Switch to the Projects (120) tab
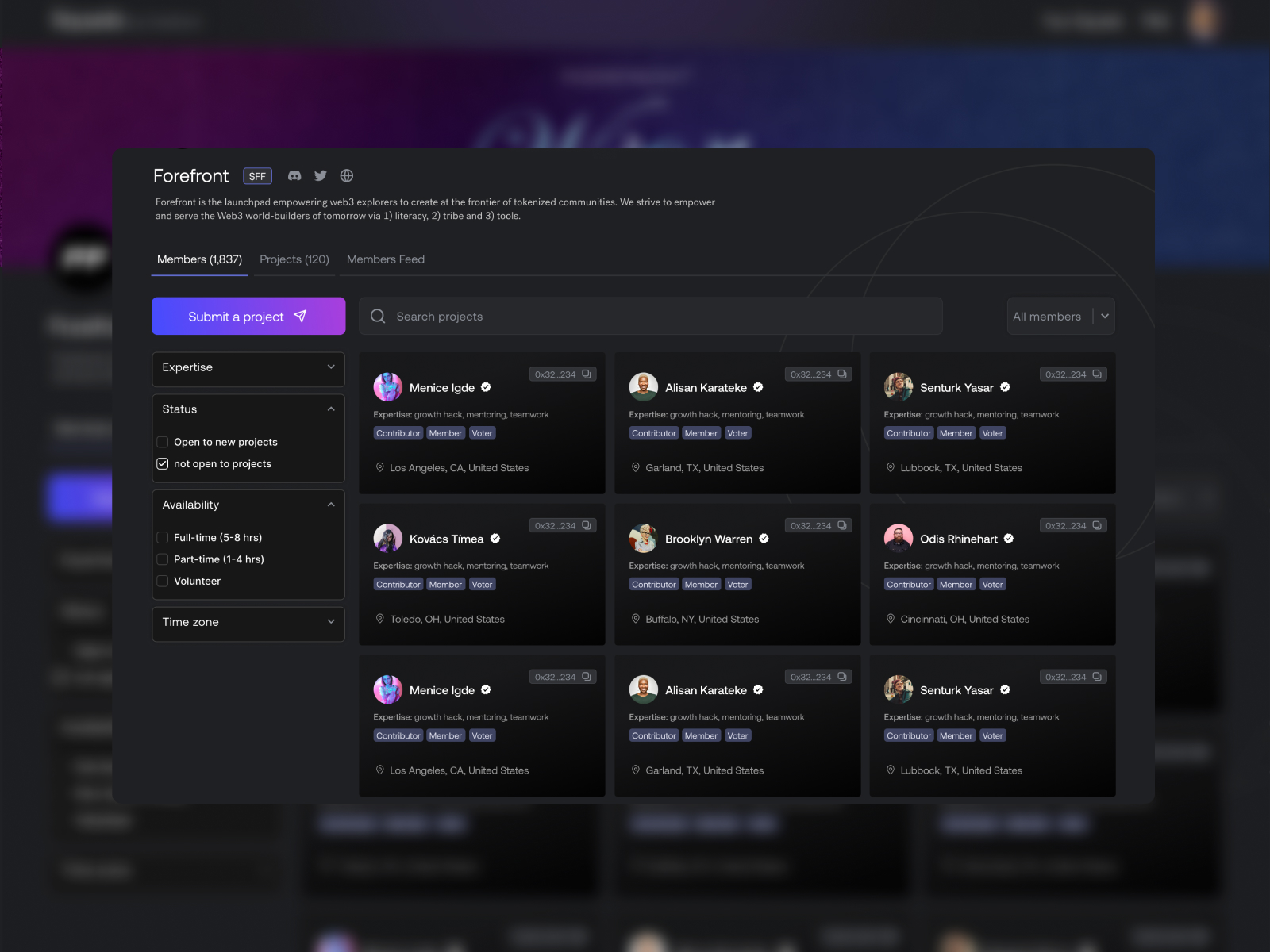 pyautogui.click(x=294, y=259)
